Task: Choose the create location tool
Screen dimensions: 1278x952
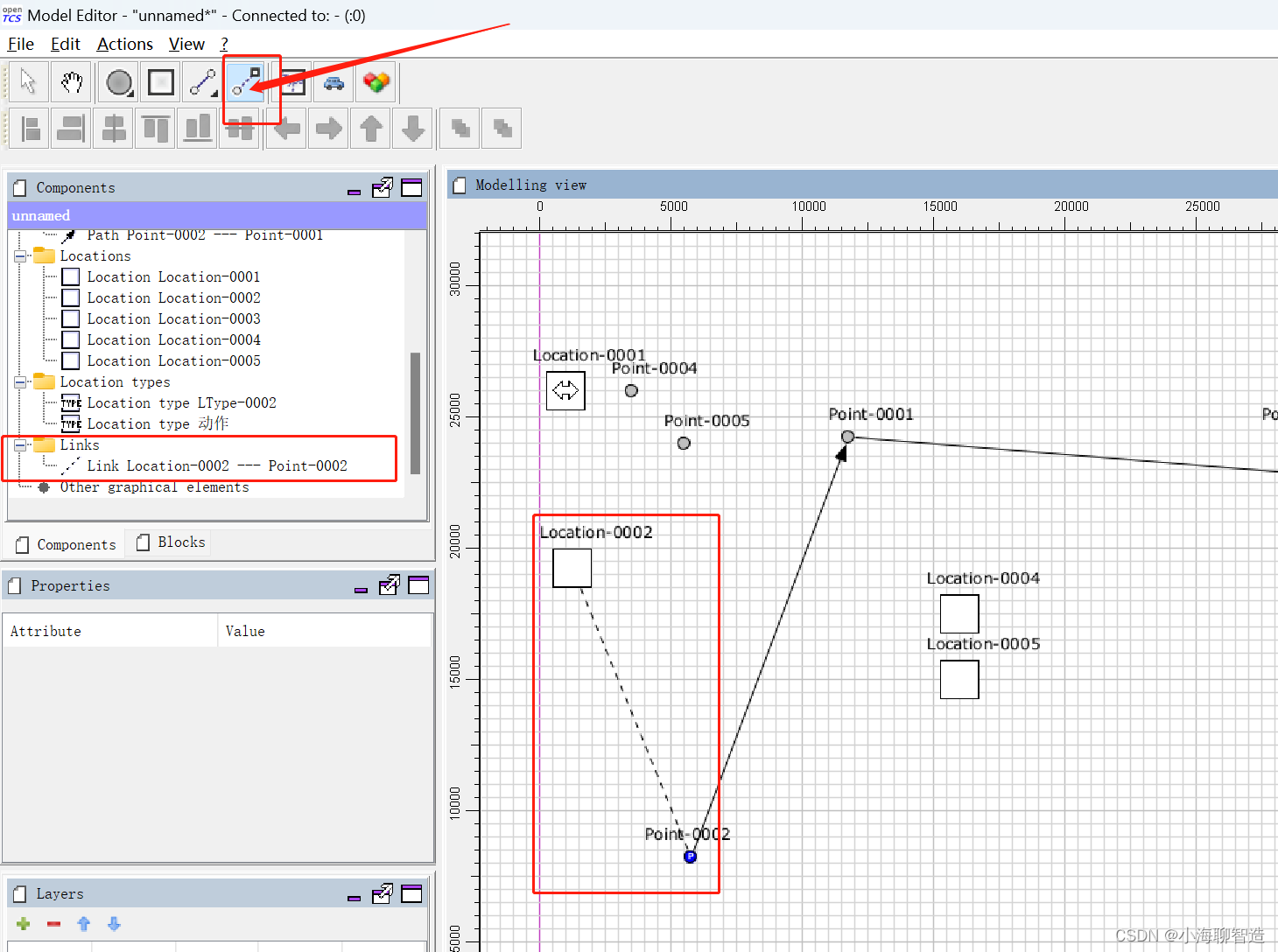Action: [161, 82]
